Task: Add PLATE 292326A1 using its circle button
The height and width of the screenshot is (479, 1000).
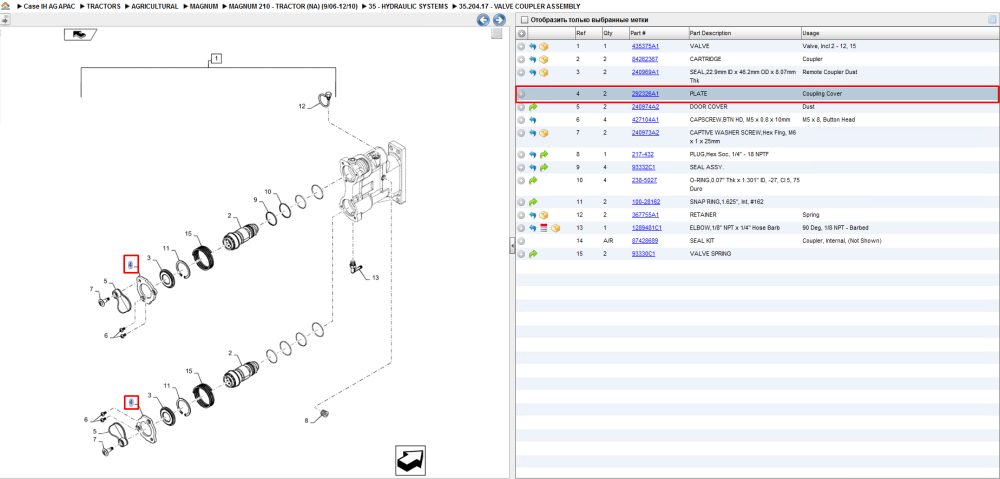Action: pos(521,94)
